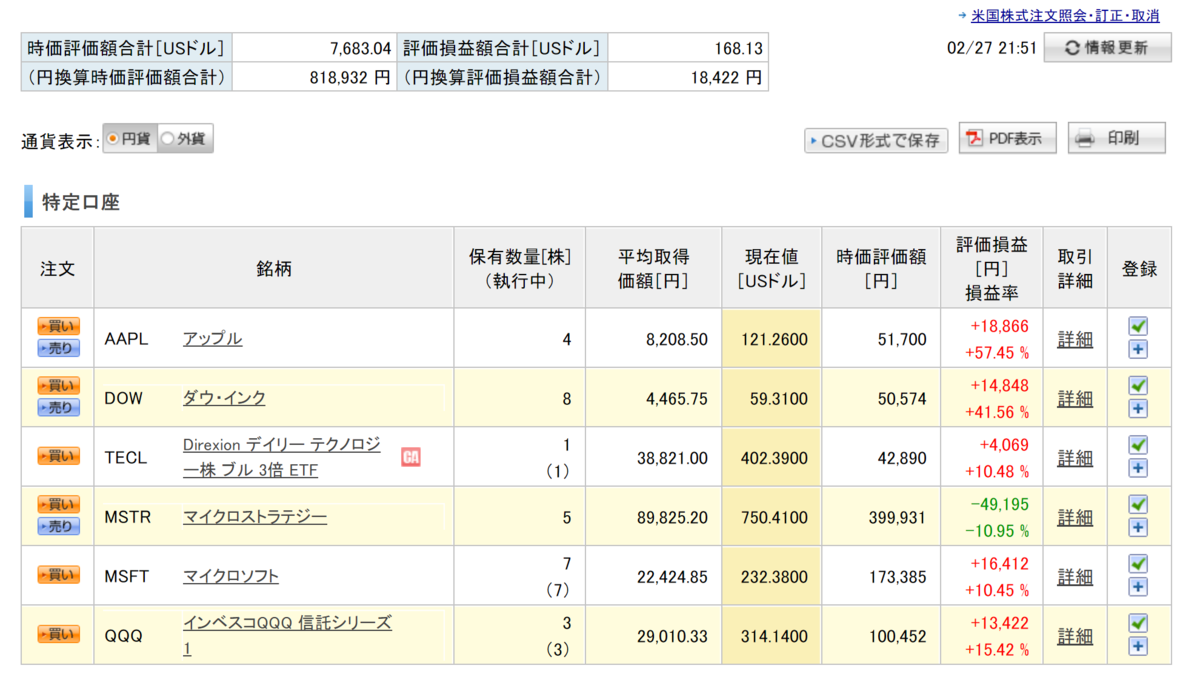Open the Direxion デイリー テクノロジー株 ETF link
The width and height of the screenshot is (1200, 674).
pyautogui.click(x=282, y=457)
